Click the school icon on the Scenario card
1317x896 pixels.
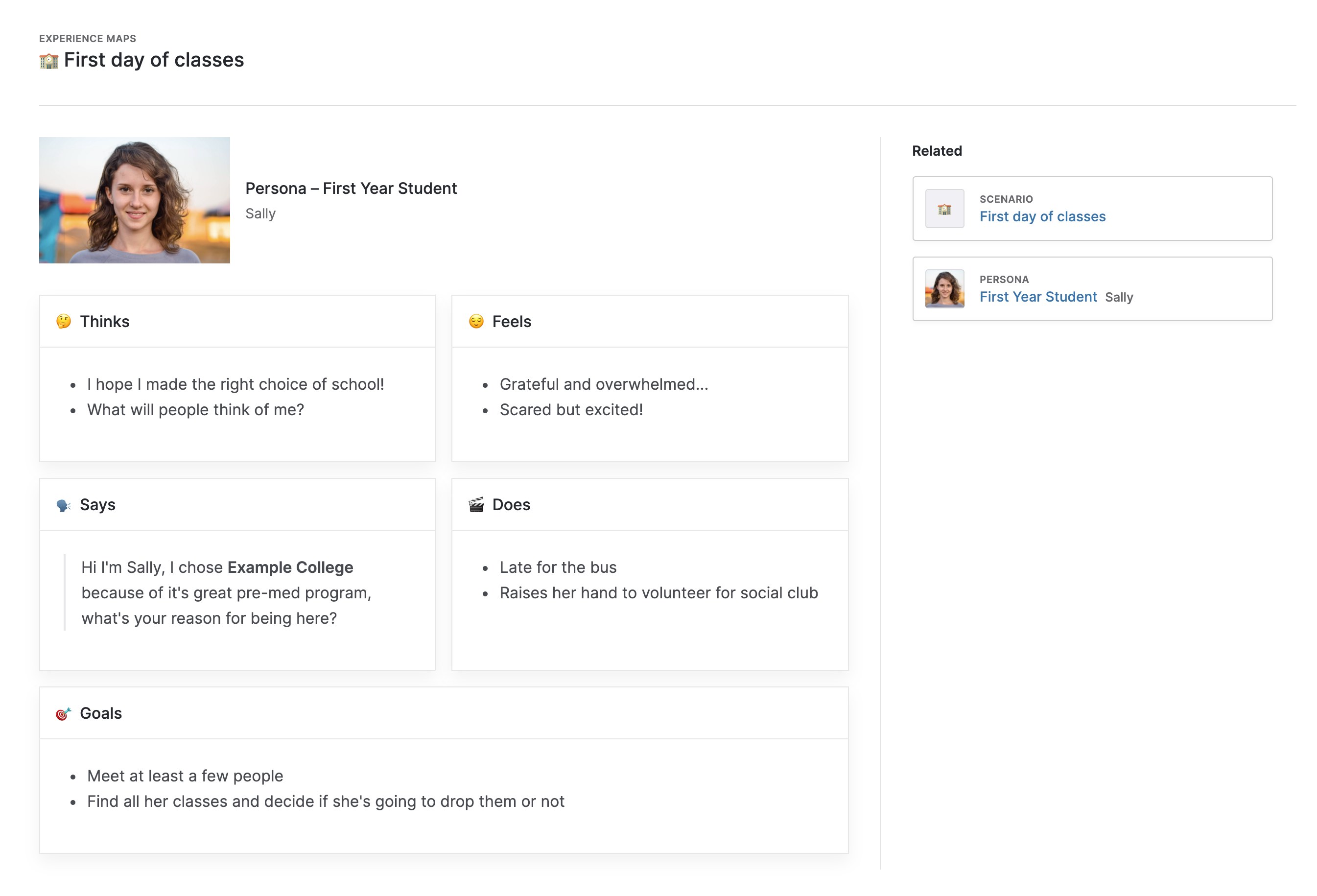click(x=945, y=209)
